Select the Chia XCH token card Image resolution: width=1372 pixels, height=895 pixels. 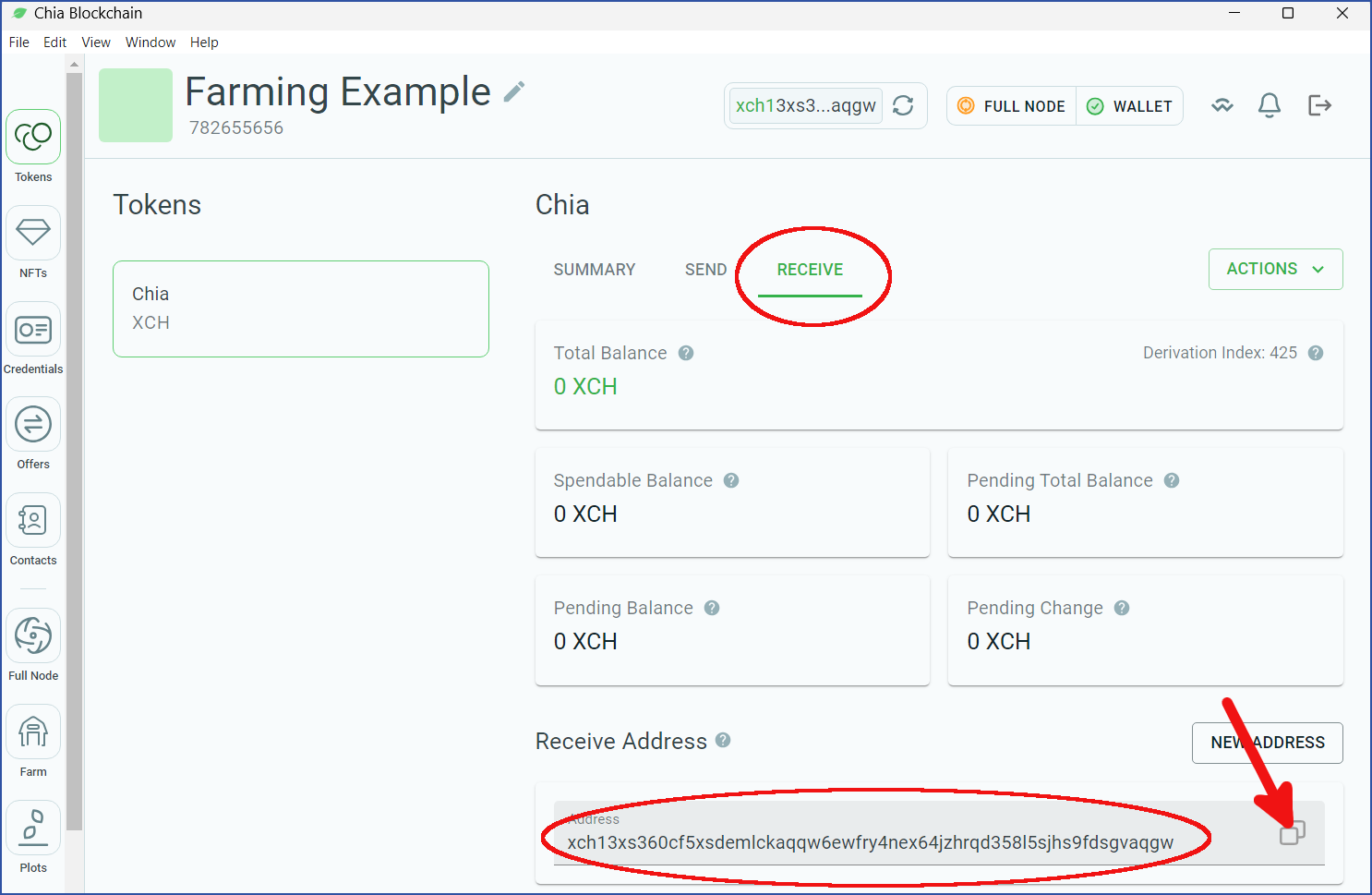click(301, 308)
